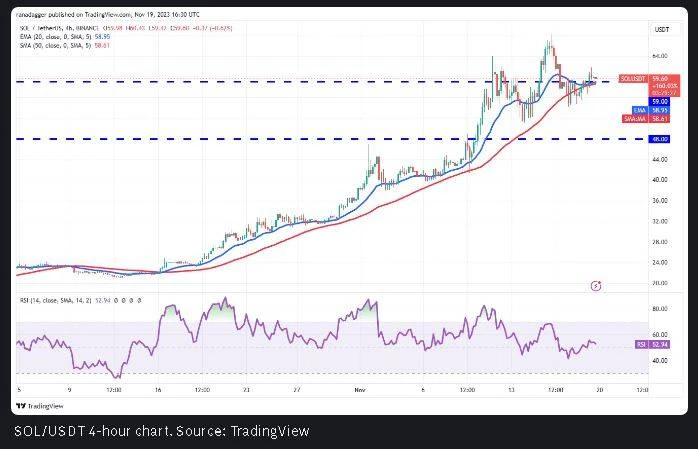Click the 36.00 price axis label

(x=660, y=201)
